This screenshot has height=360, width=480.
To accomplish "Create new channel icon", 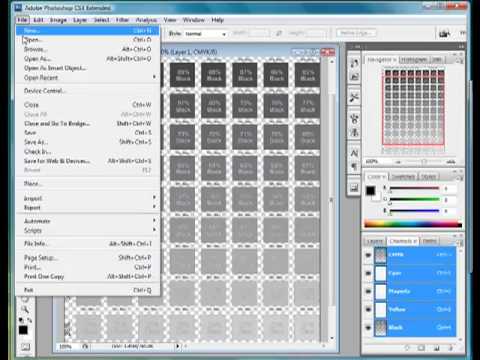I will 436,348.
